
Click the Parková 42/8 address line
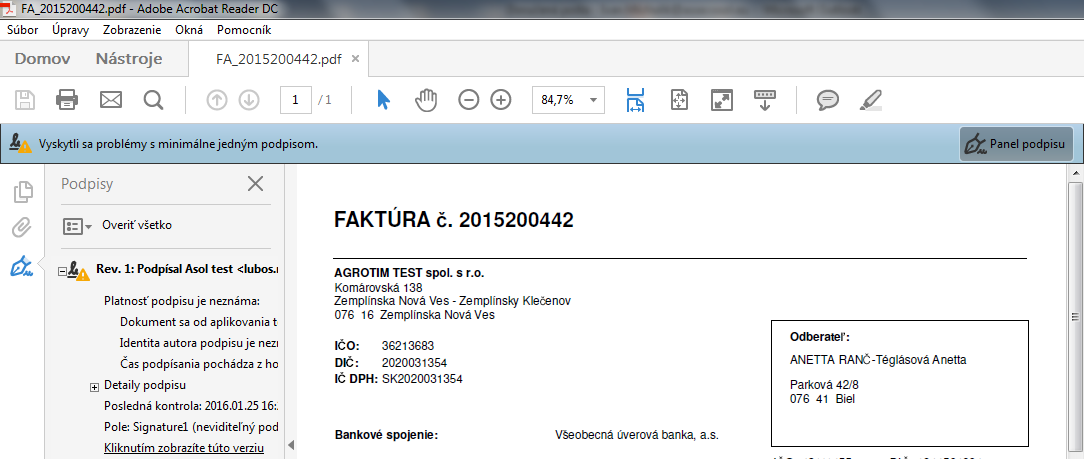tap(824, 384)
